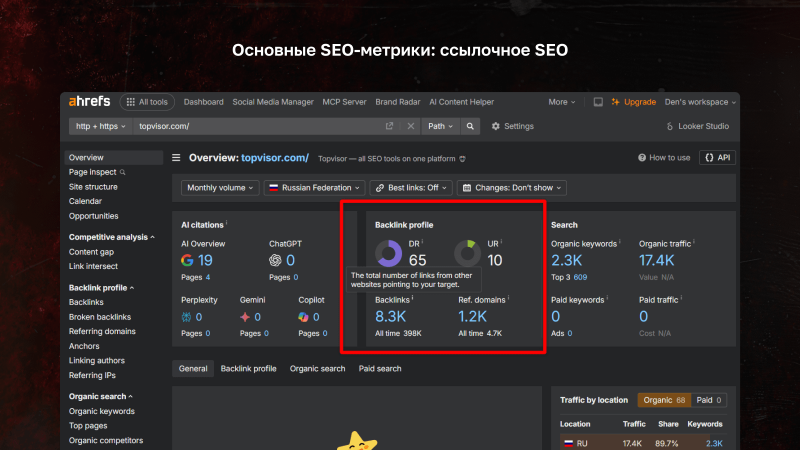Viewport: 800px width, 450px height.
Task: Switch to the Backlink profile tab
Action: (x=248, y=368)
